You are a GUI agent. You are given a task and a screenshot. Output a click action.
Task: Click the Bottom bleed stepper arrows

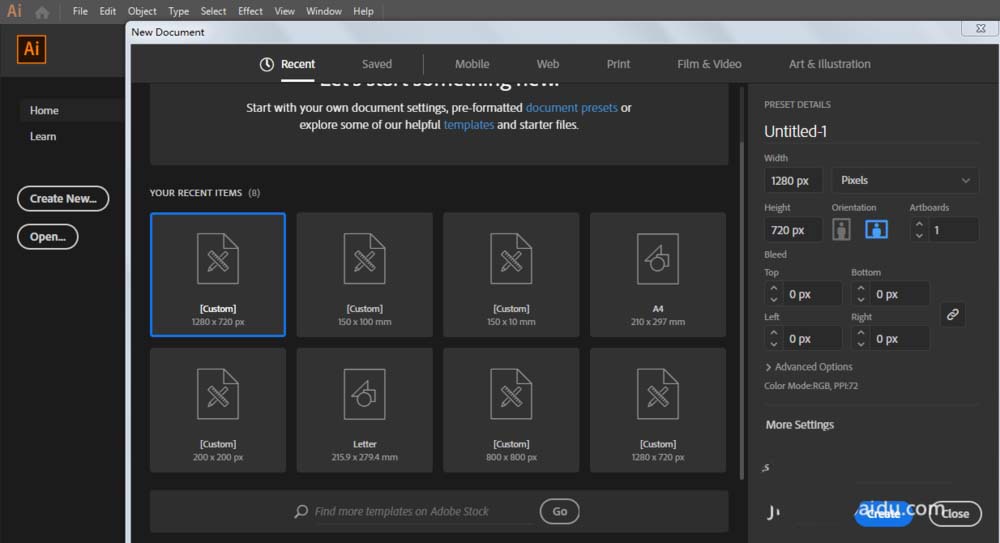(861, 294)
